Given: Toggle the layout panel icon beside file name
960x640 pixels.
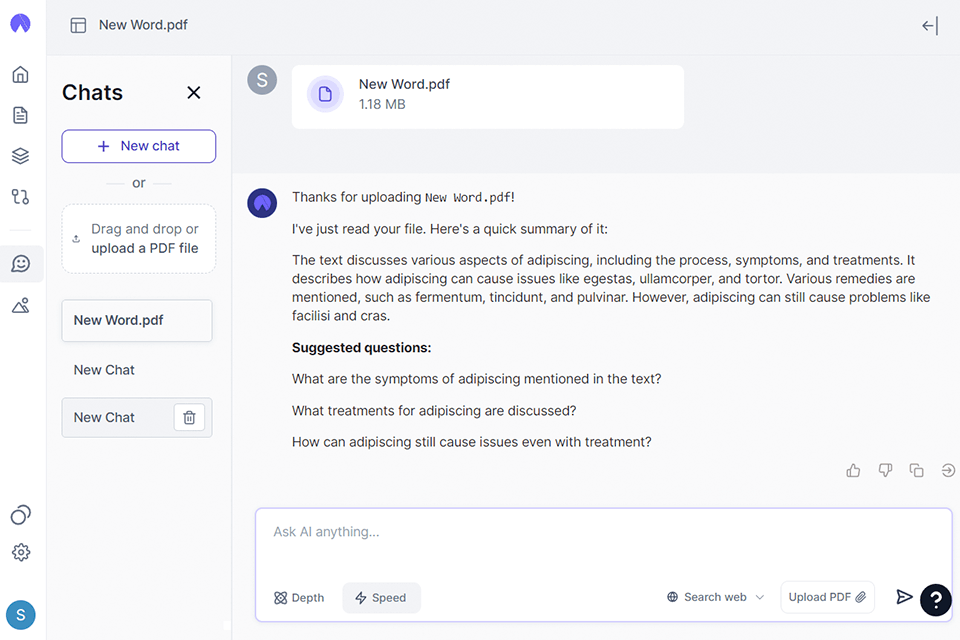Looking at the screenshot, I should (x=78, y=25).
